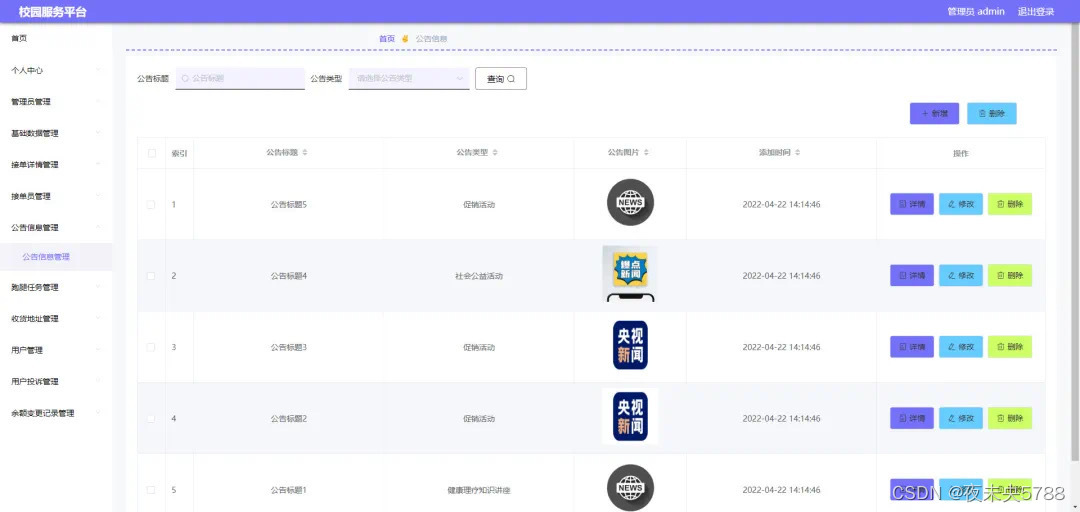Click 修改 for 公告标题5 row

point(960,204)
